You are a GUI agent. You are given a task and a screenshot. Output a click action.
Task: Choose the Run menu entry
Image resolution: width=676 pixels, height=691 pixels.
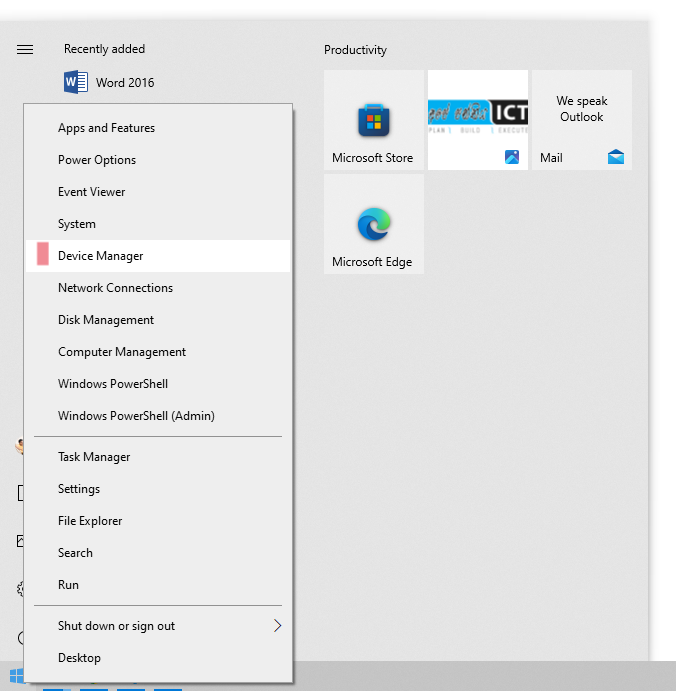point(68,585)
